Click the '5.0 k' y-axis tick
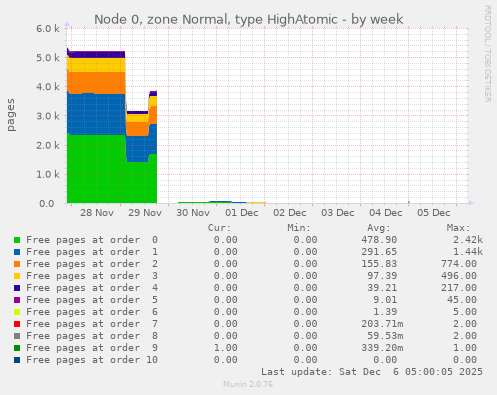This screenshot has width=497, height=395. click(x=48, y=58)
